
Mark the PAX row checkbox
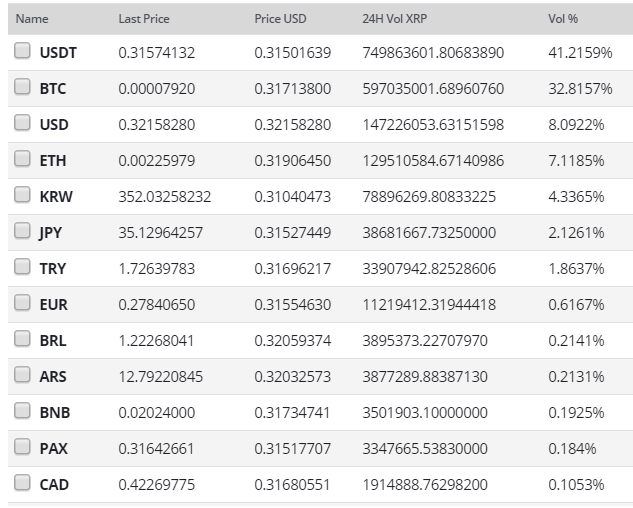pos(22,447)
